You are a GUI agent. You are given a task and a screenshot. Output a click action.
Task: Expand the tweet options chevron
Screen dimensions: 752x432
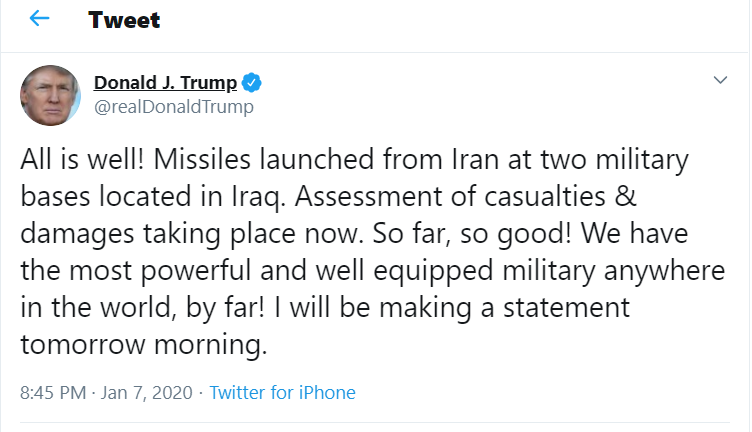(x=720, y=80)
